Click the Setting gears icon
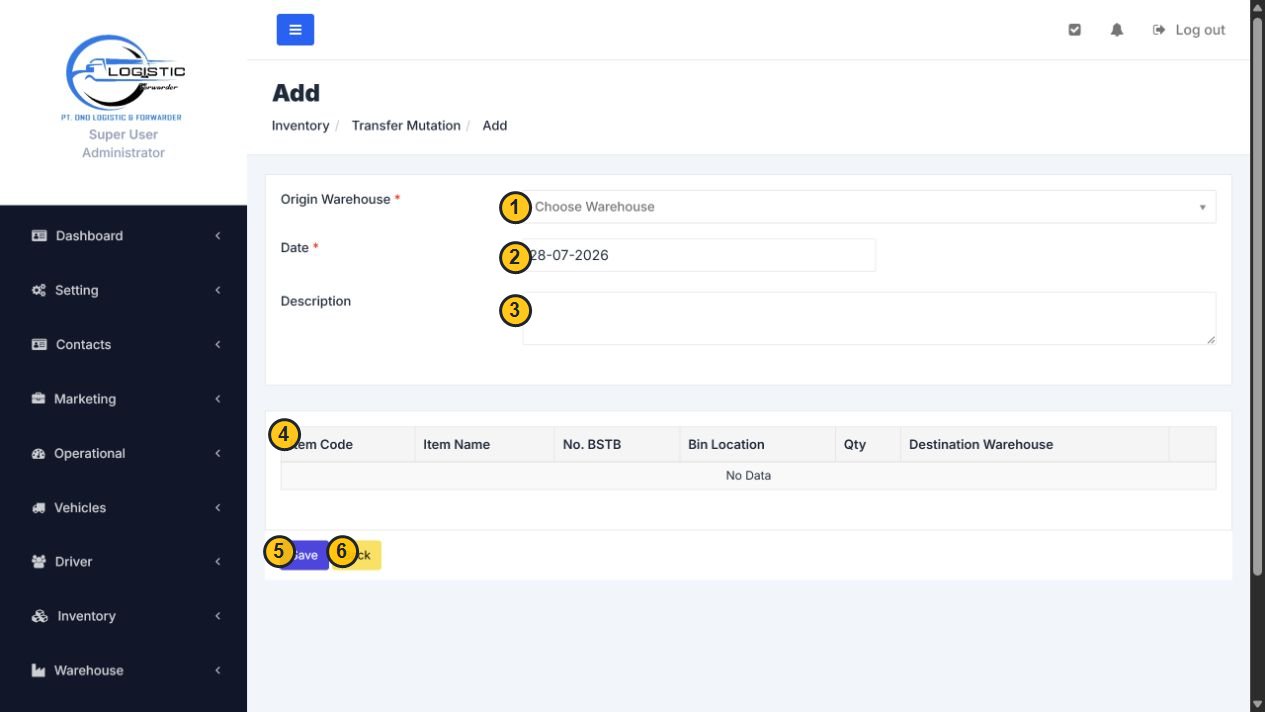The height and width of the screenshot is (712, 1265). point(39,290)
